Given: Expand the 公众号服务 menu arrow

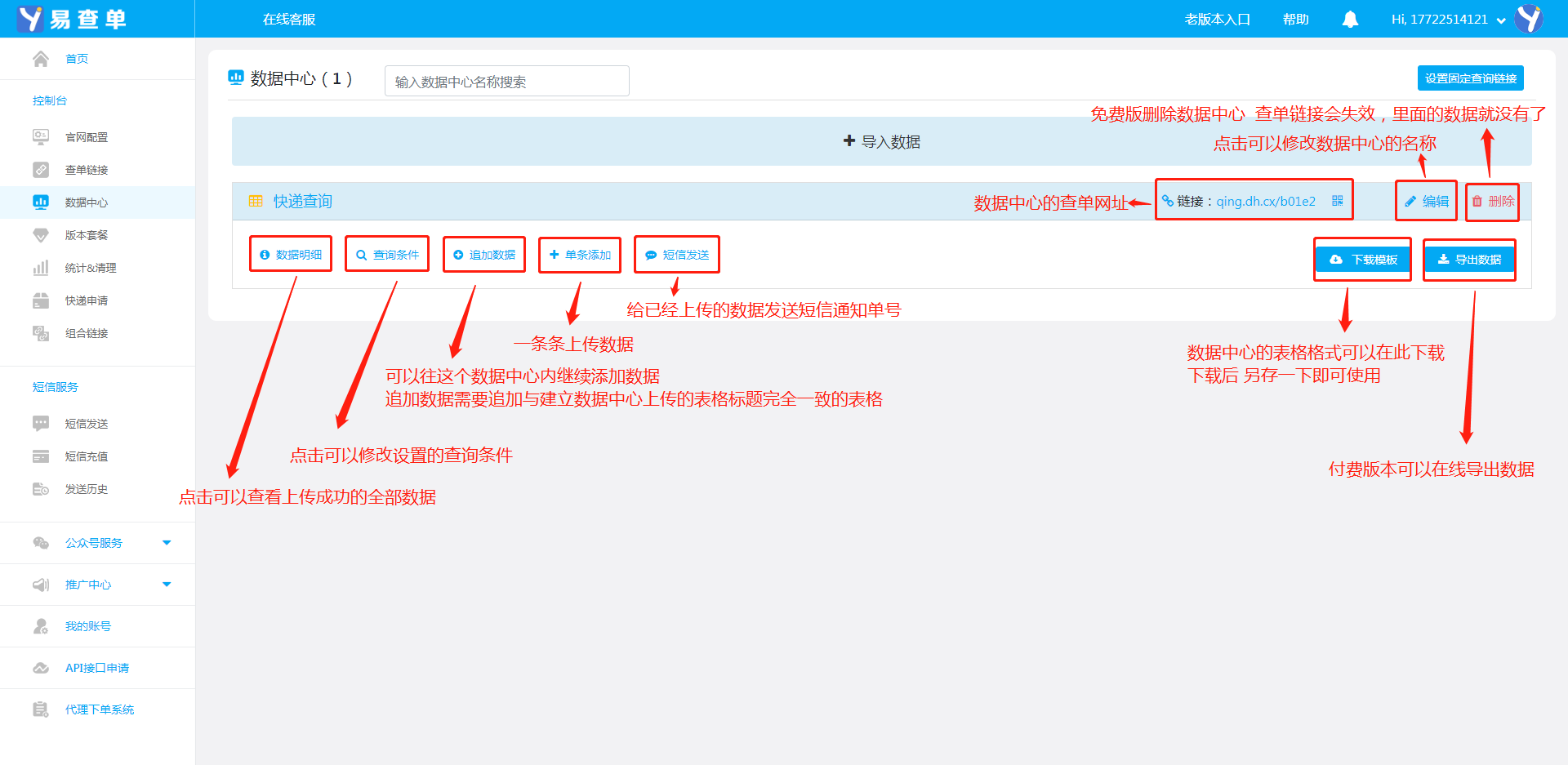Looking at the screenshot, I should (167, 543).
